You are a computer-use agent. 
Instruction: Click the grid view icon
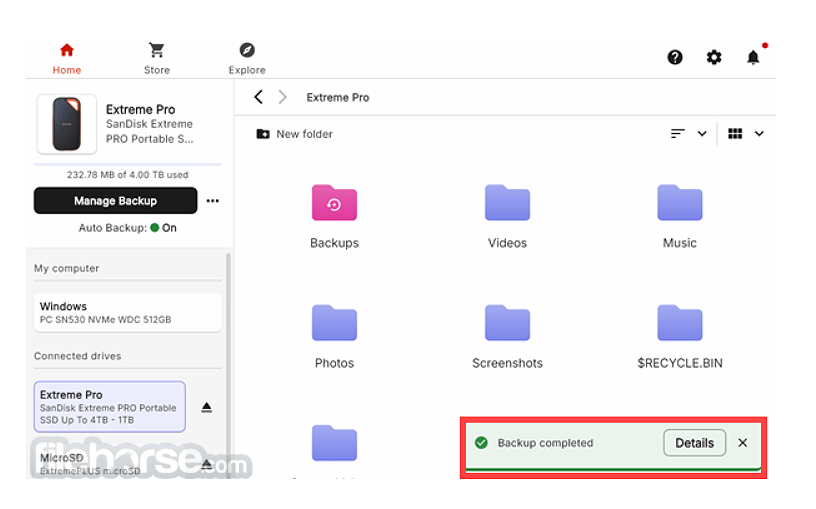pyautogui.click(x=735, y=134)
